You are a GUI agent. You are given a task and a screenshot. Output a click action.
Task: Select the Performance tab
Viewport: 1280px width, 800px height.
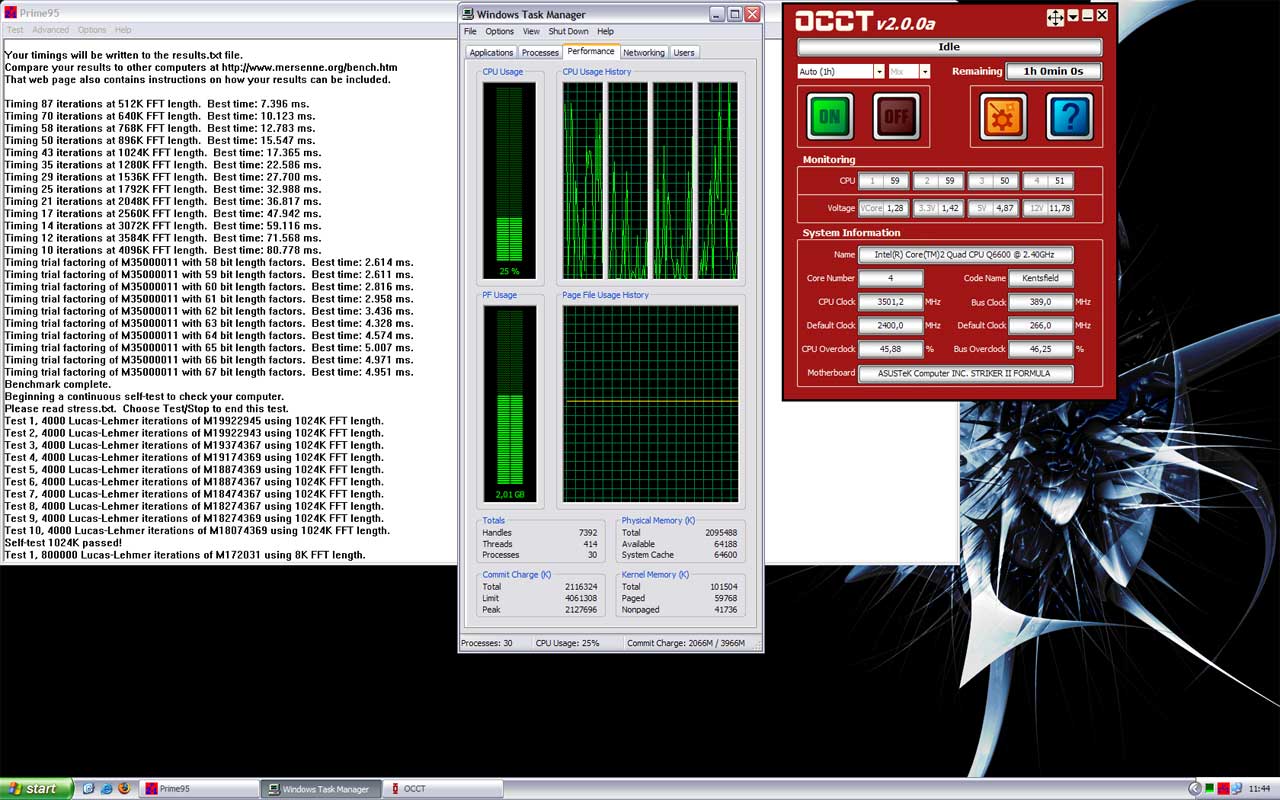point(591,51)
